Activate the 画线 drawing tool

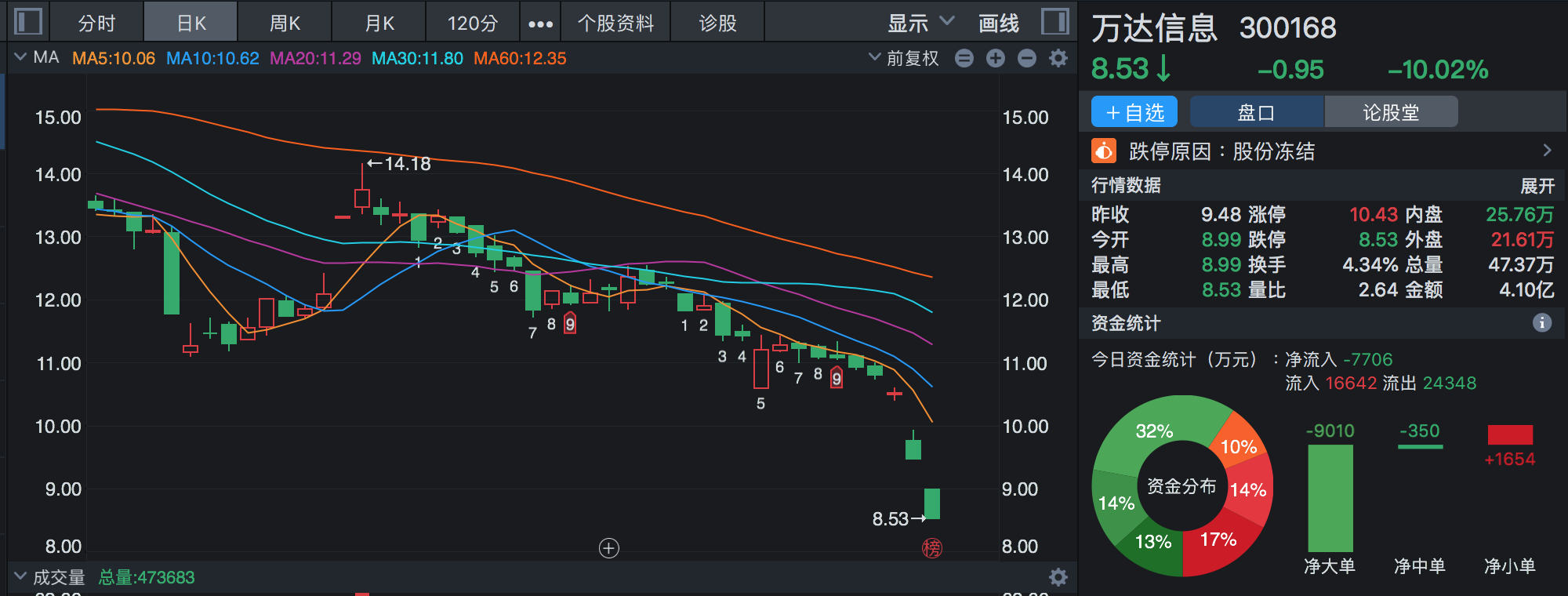point(999,23)
